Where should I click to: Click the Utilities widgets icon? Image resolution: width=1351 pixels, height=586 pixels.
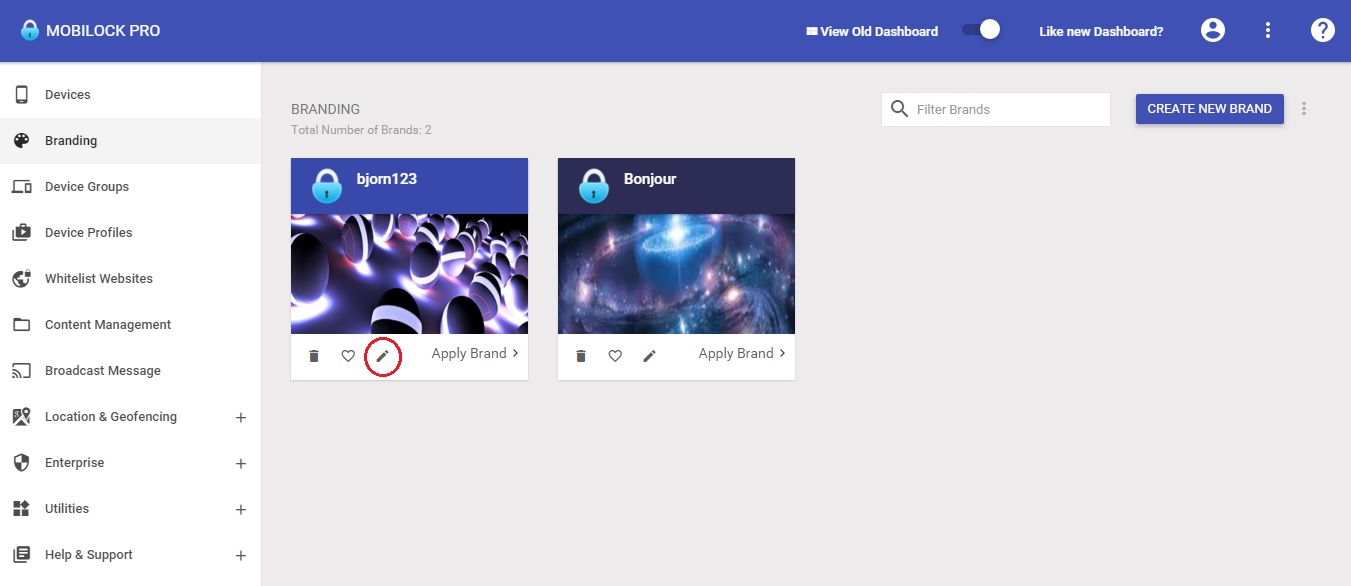pos(21,509)
